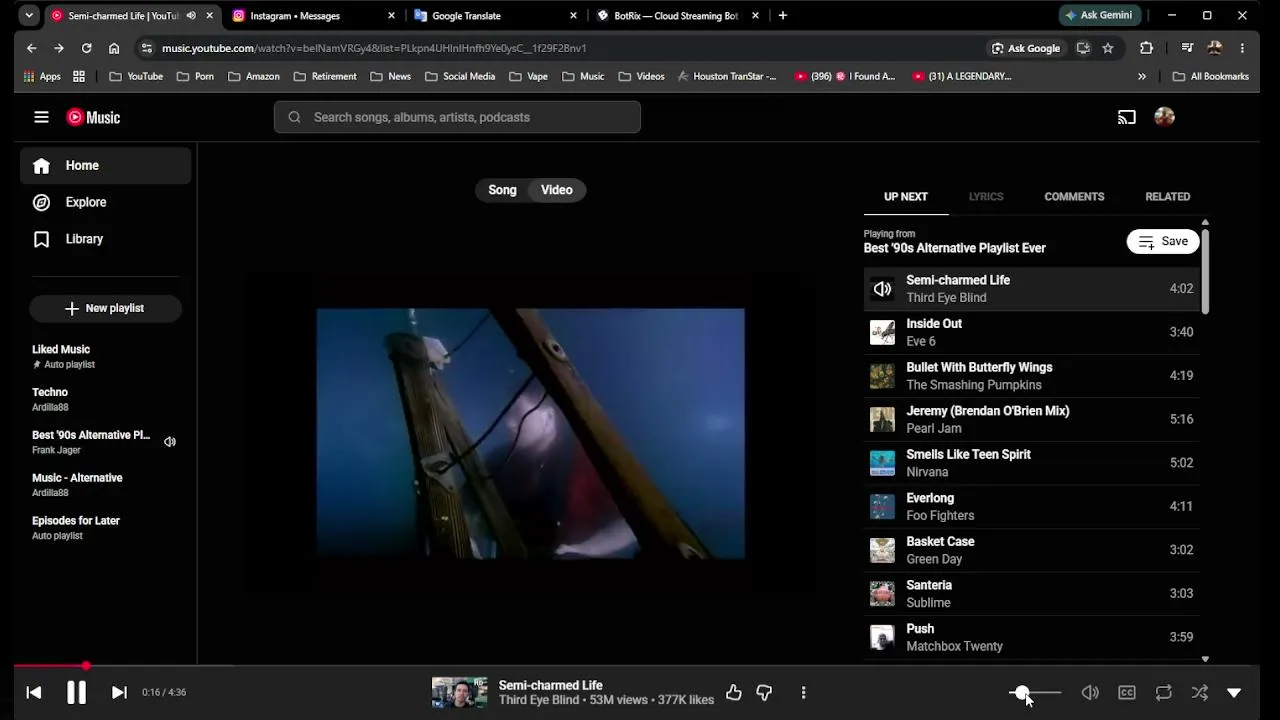This screenshot has width=1280, height=720.
Task: Select Everlong by Foo Fighters
Action: coord(1031,506)
